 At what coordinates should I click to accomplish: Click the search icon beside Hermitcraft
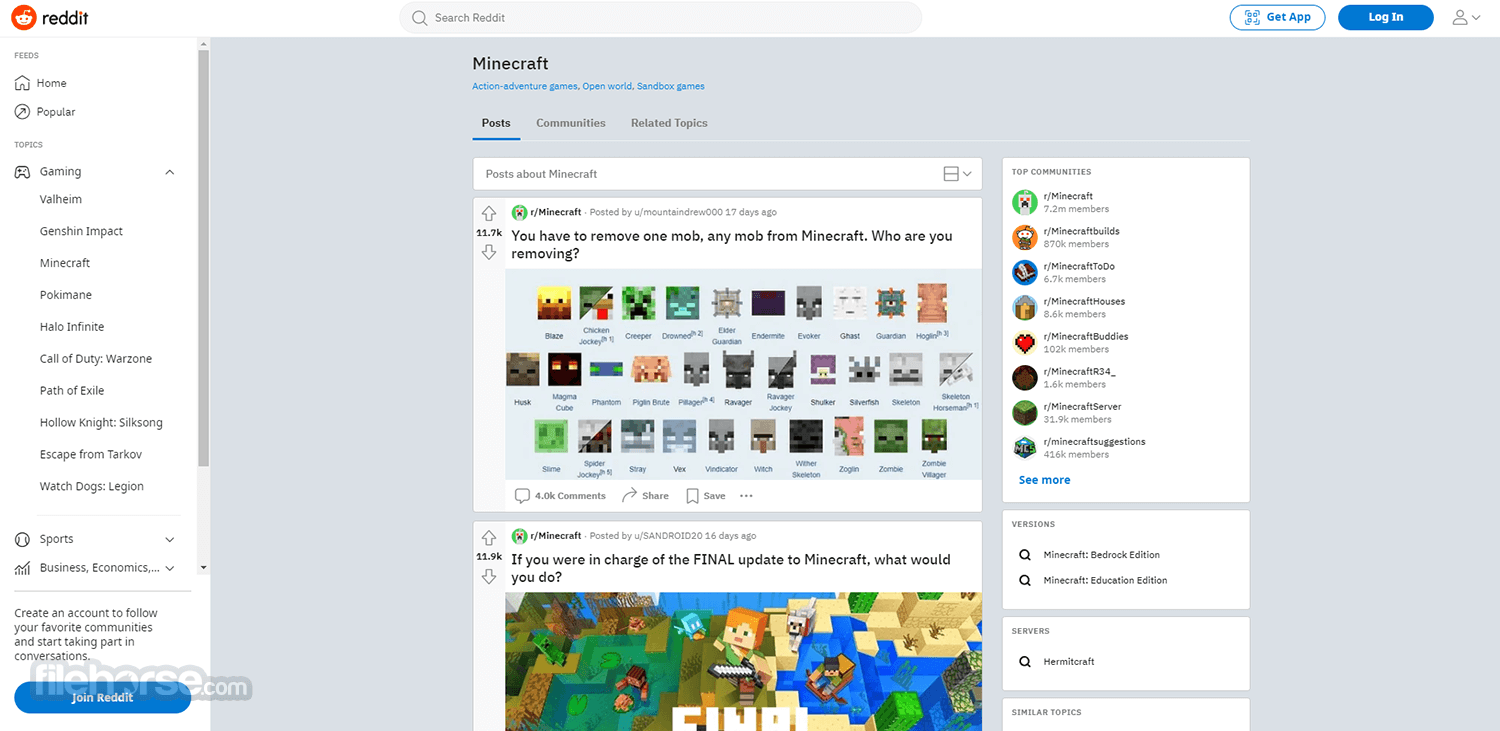[1024, 662]
